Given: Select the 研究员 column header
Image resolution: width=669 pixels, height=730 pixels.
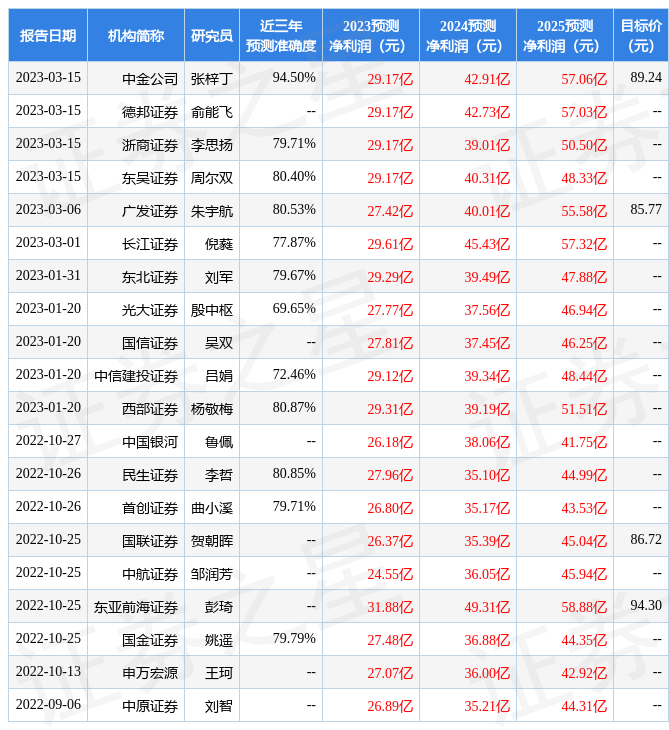Looking at the screenshot, I should [212, 35].
